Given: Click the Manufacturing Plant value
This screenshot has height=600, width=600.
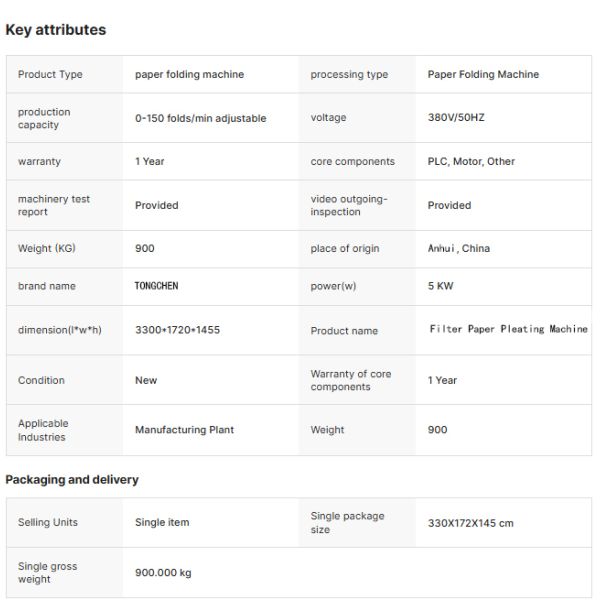Looking at the screenshot, I should pos(184,430).
